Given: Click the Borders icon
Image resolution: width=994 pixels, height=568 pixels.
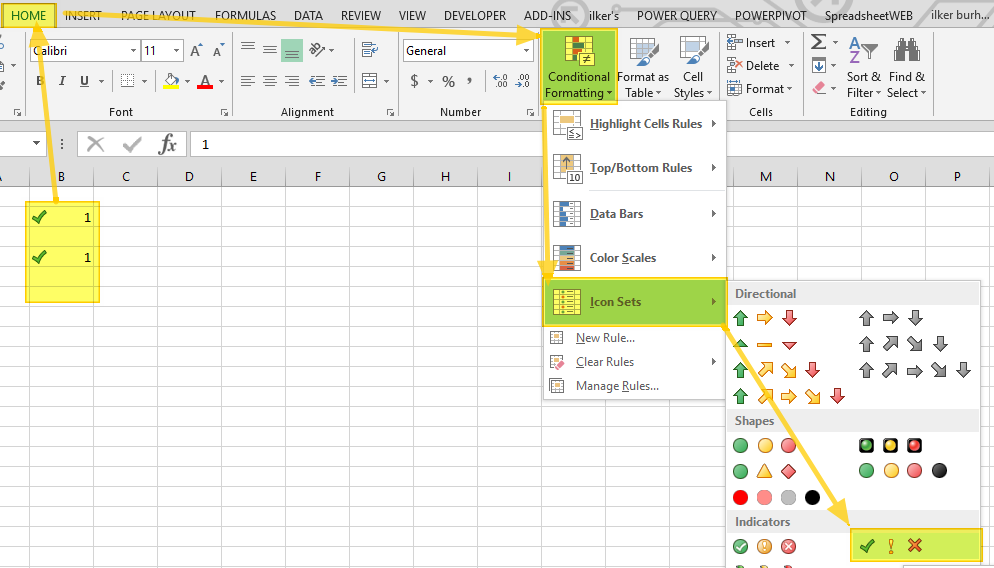Looking at the screenshot, I should (x=127, y=81).
